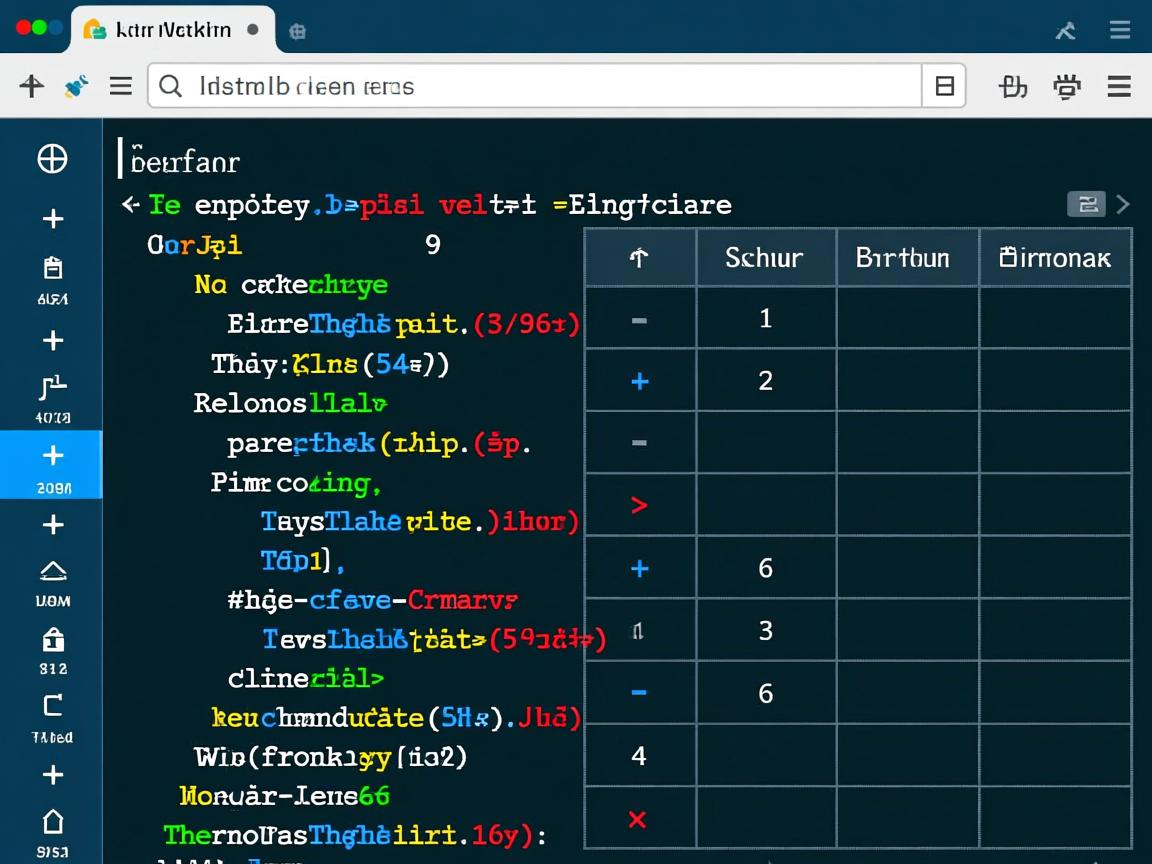This screenshot has height=864, width=1152.
Task: Click the tools icon in the title bar
Action: tap(1066, 31)
